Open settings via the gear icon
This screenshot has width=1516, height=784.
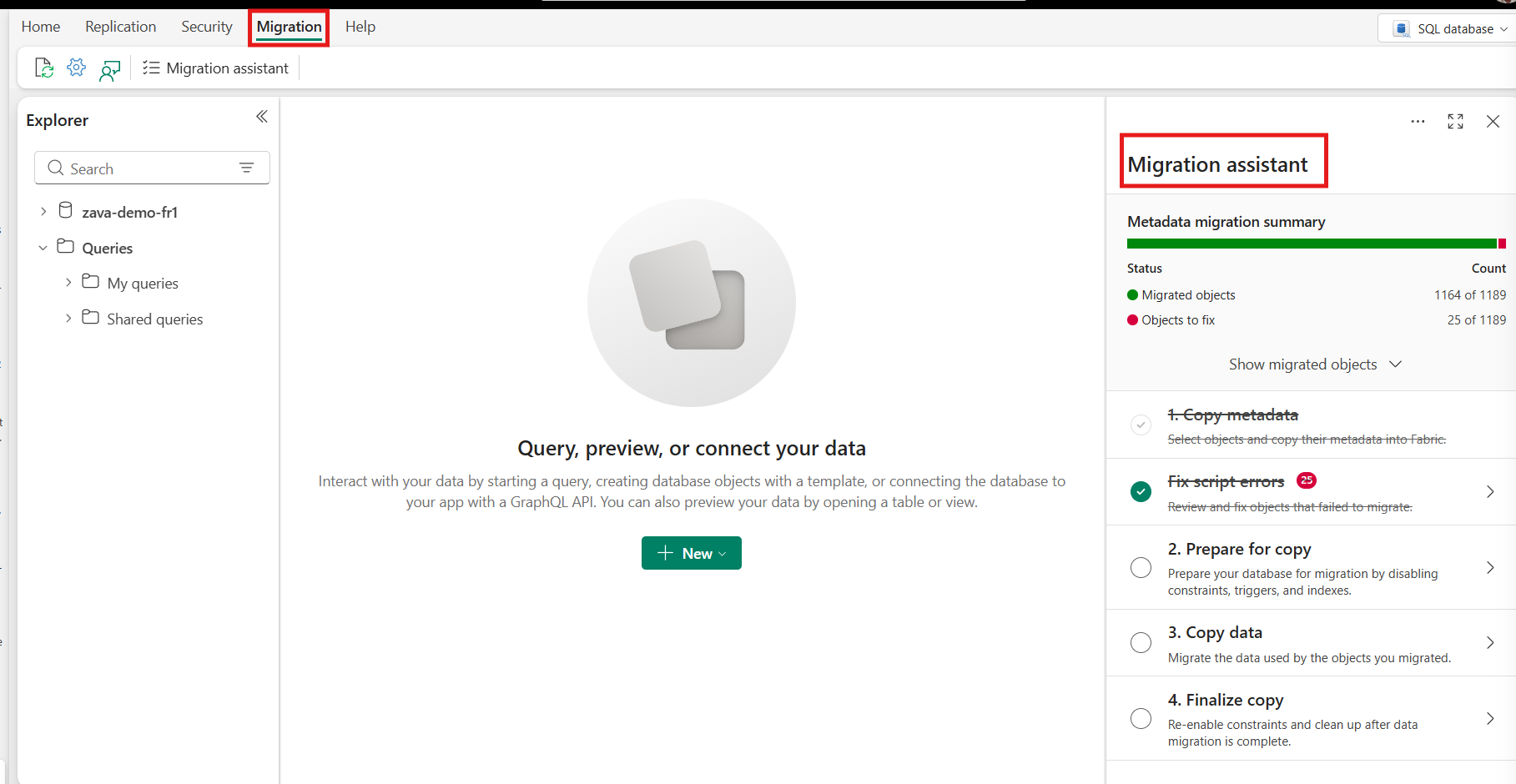[x=76, y=68]
